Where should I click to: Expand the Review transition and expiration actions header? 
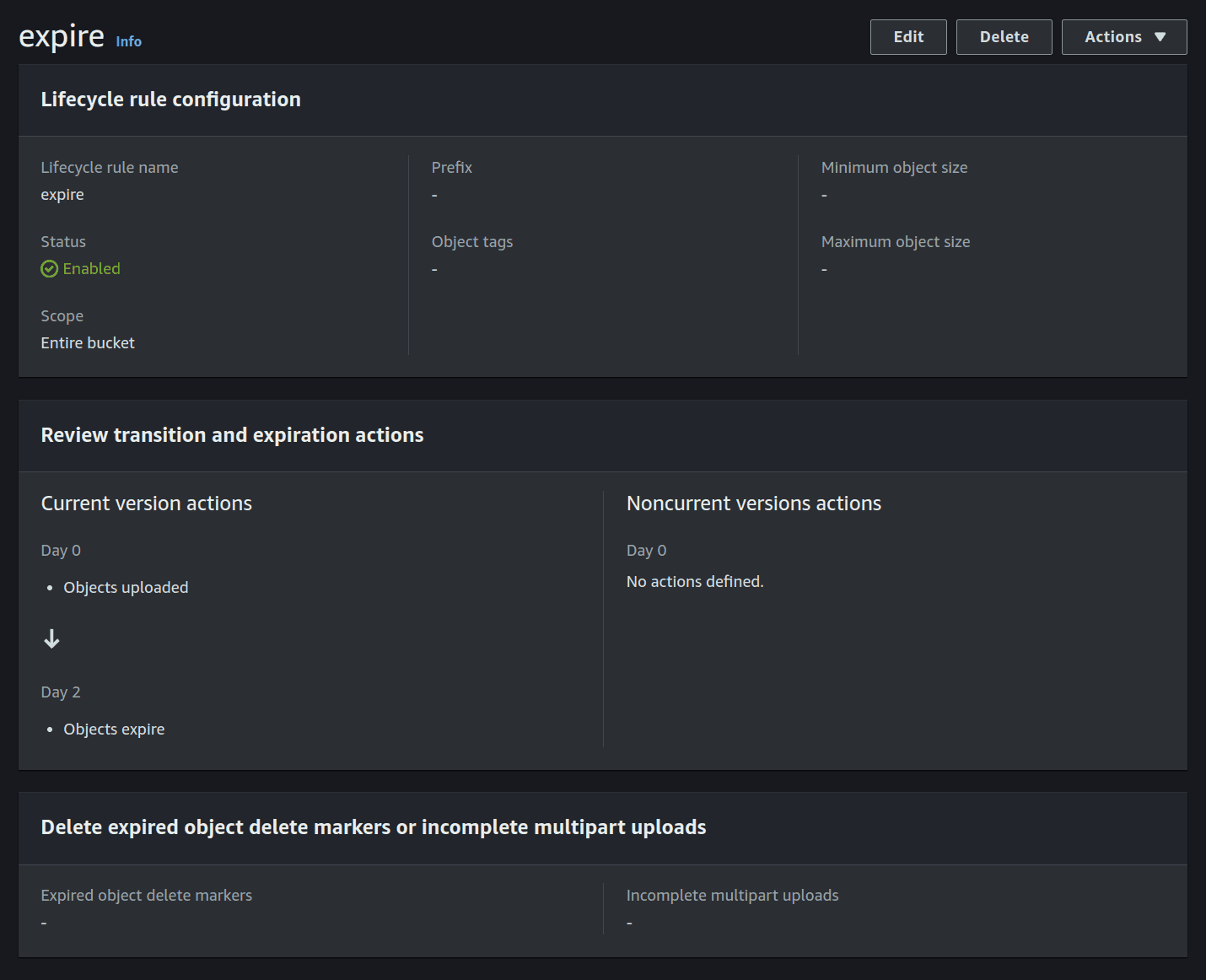point(233,435)
